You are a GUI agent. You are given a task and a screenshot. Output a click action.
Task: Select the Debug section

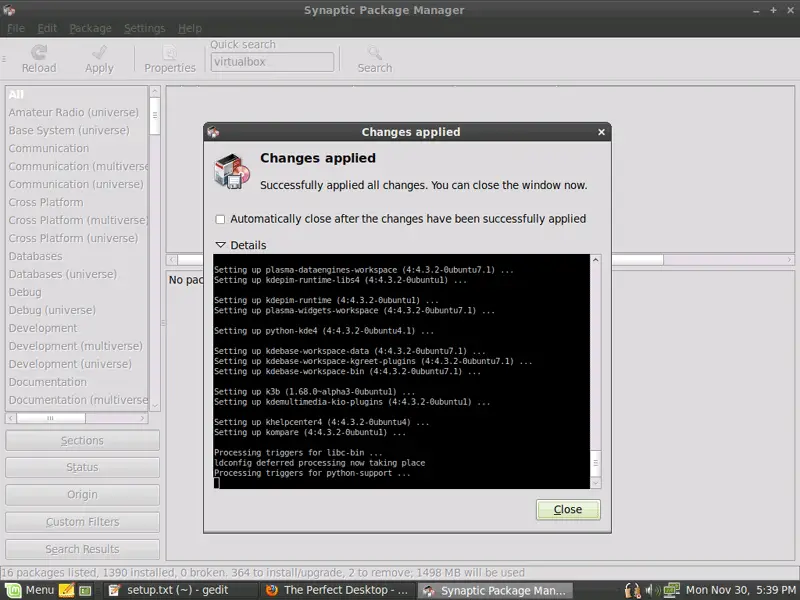(x=77, y=292)
